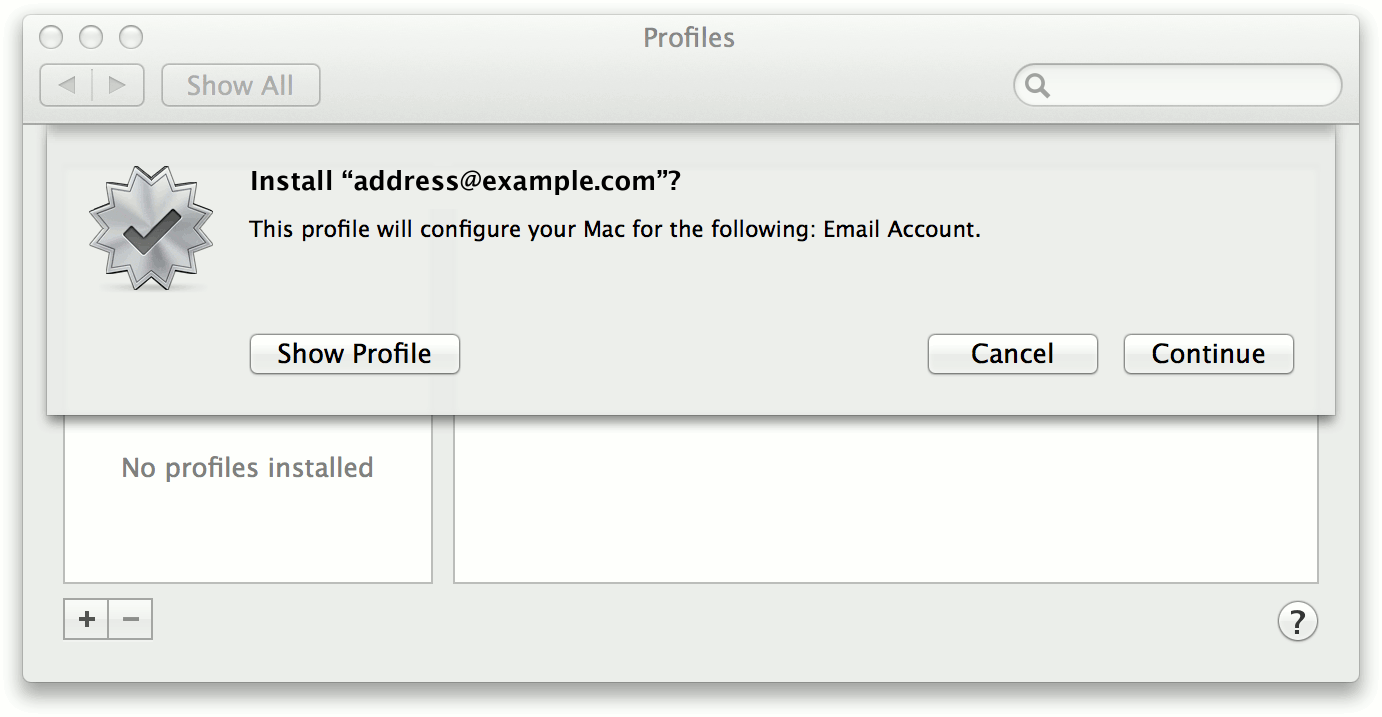Image resolution: width=1382 pixels, height=717 pixels.
Task: Click the Email Account description text
Action: point(614,229)
